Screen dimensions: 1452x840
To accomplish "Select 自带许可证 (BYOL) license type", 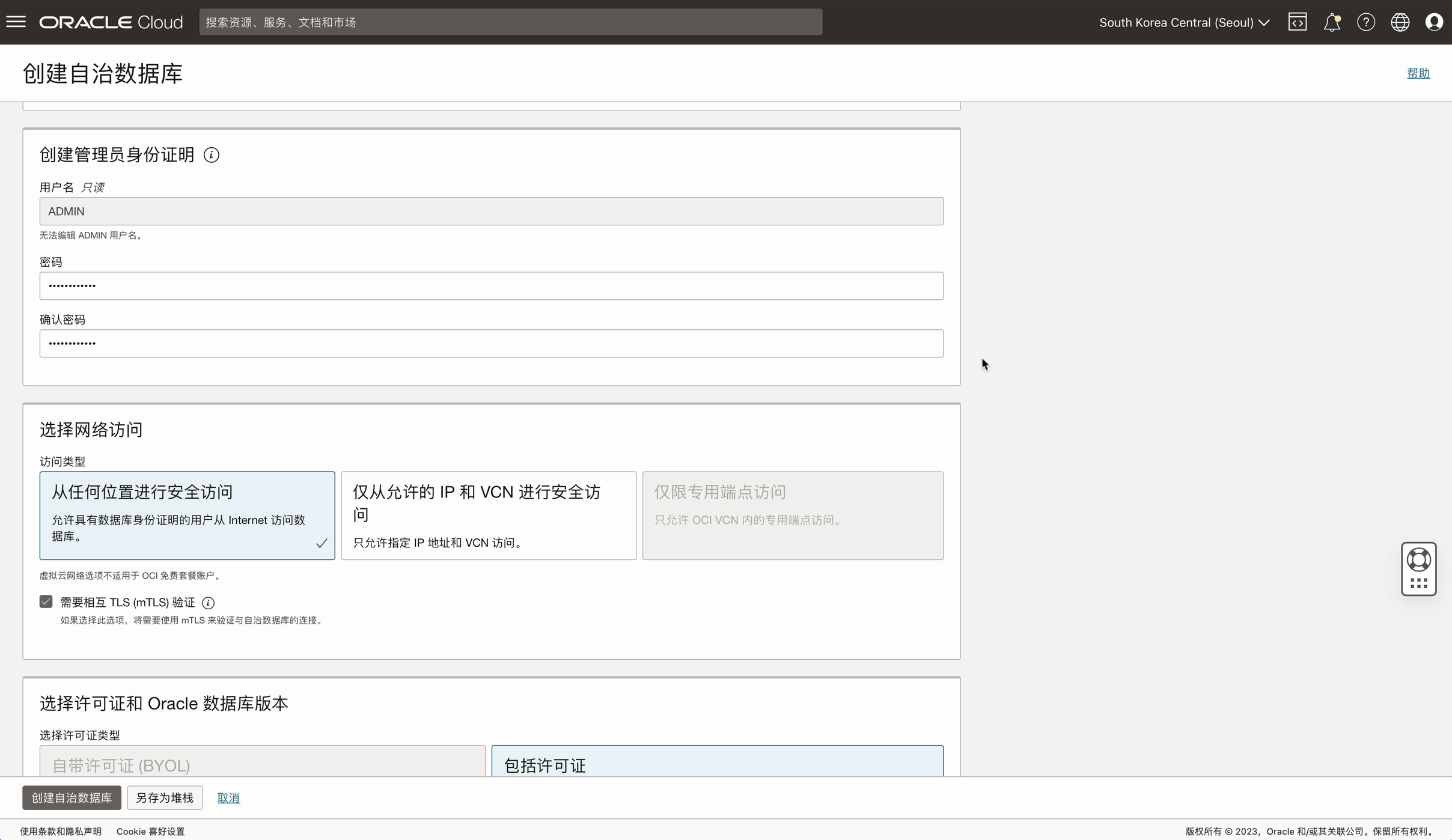I will [263, 761].
